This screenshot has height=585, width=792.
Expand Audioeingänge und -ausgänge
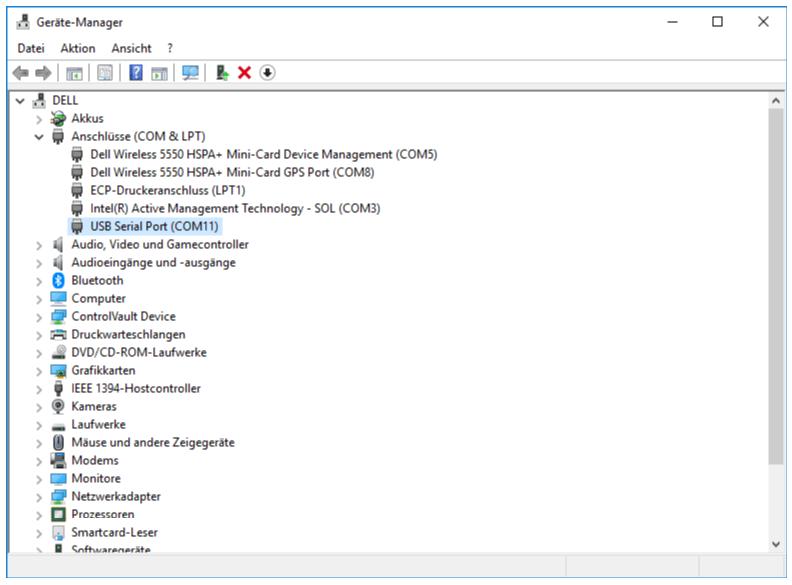coord(39,263)
